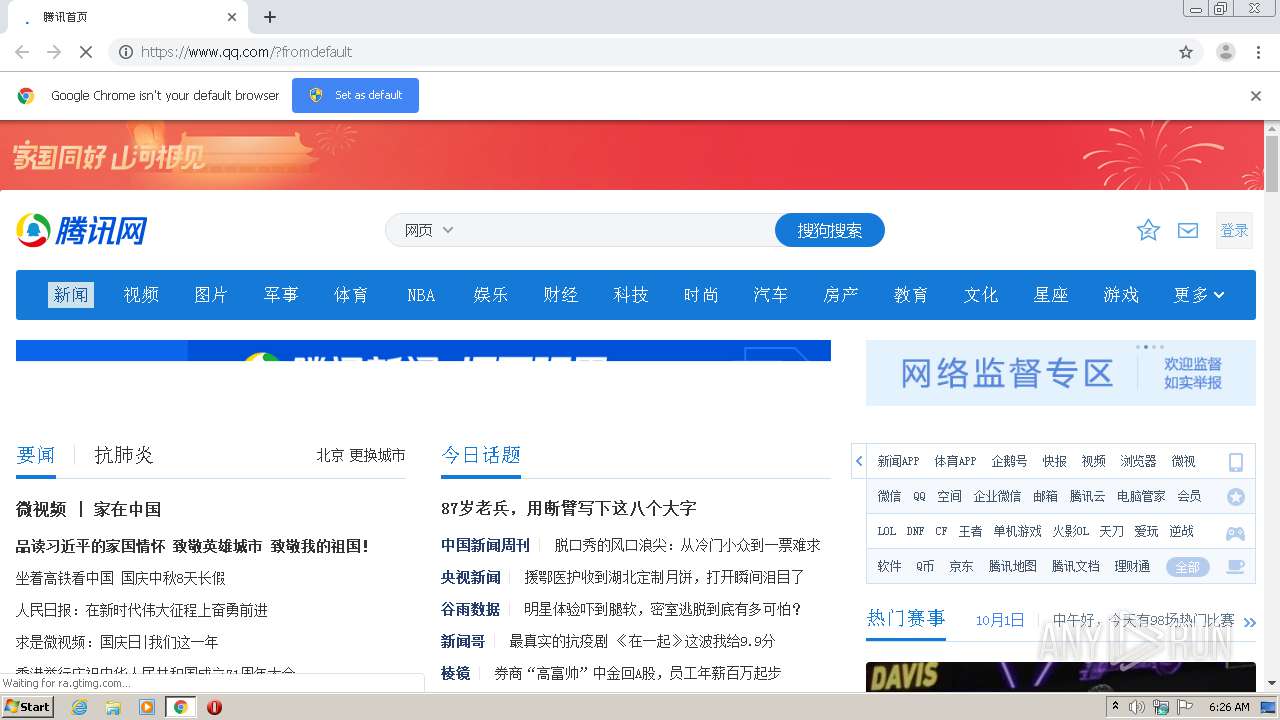Bookmark this tab with Chrome star

click(x=1186, y=52)
